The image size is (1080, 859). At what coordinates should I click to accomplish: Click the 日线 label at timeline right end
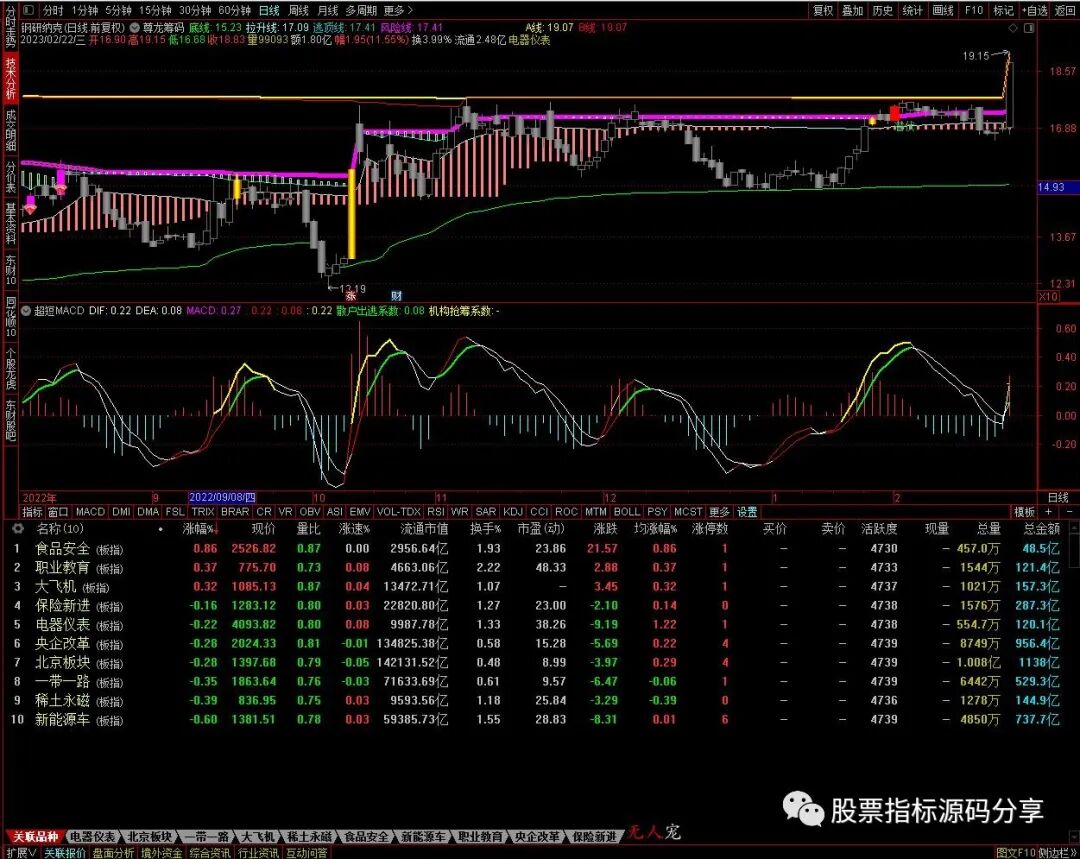1059,497
